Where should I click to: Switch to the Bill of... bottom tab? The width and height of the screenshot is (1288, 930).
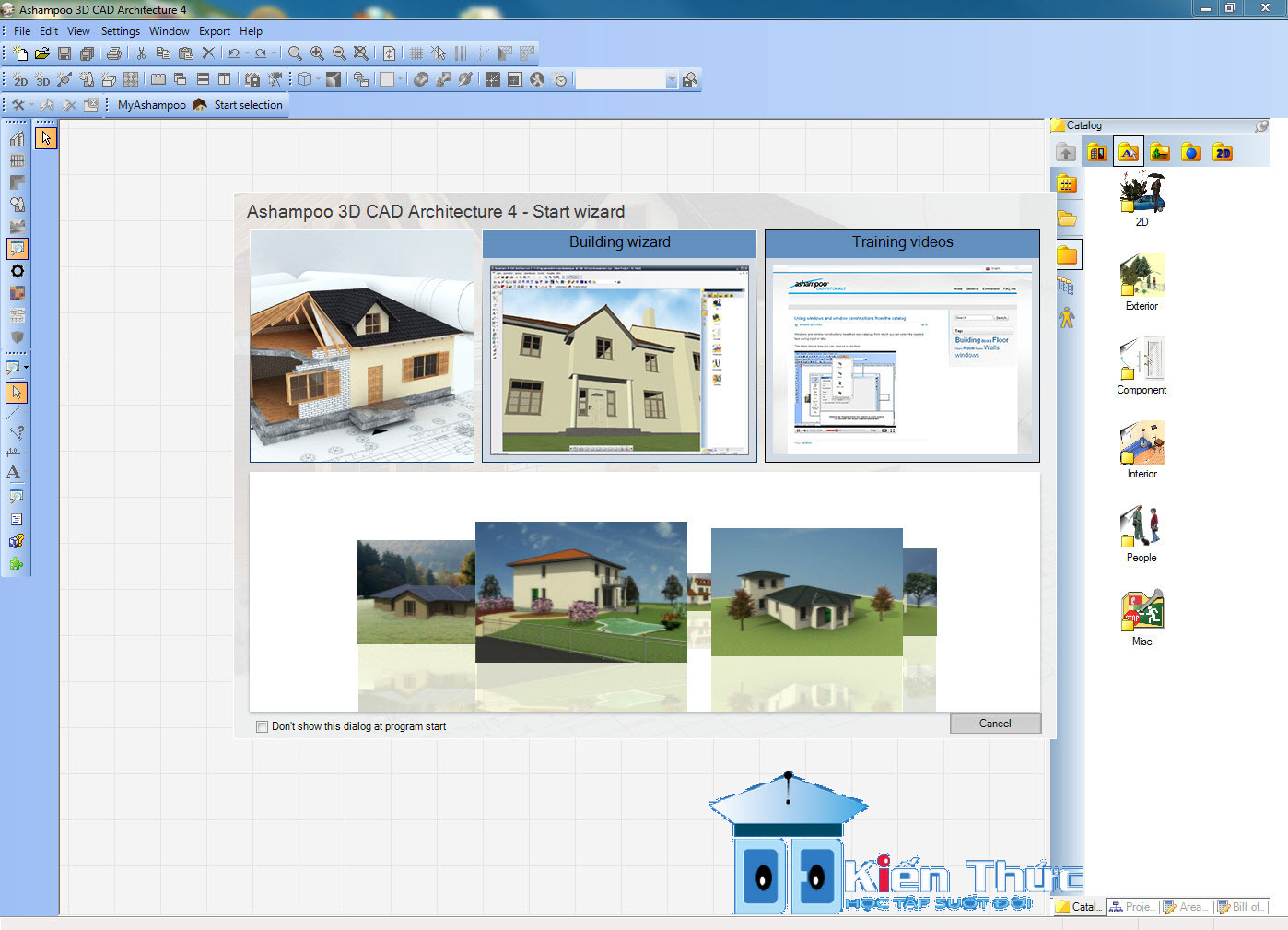(x=1242, y=907)
